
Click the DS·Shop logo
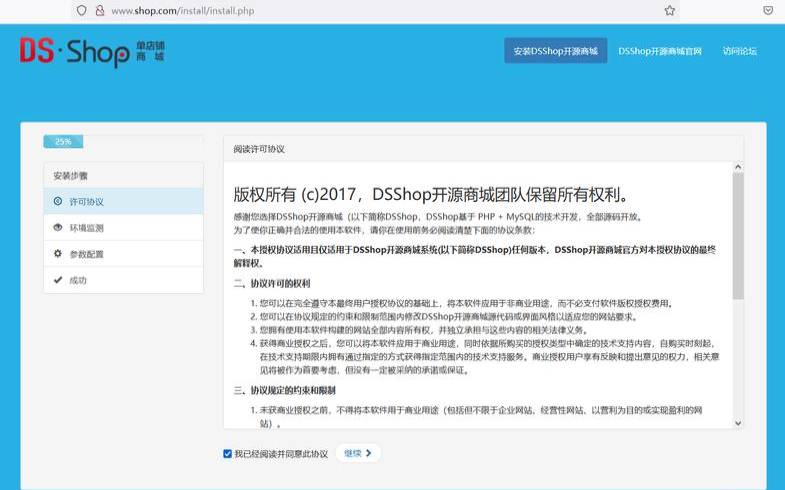pyautogui.click(x=93, y=52)
